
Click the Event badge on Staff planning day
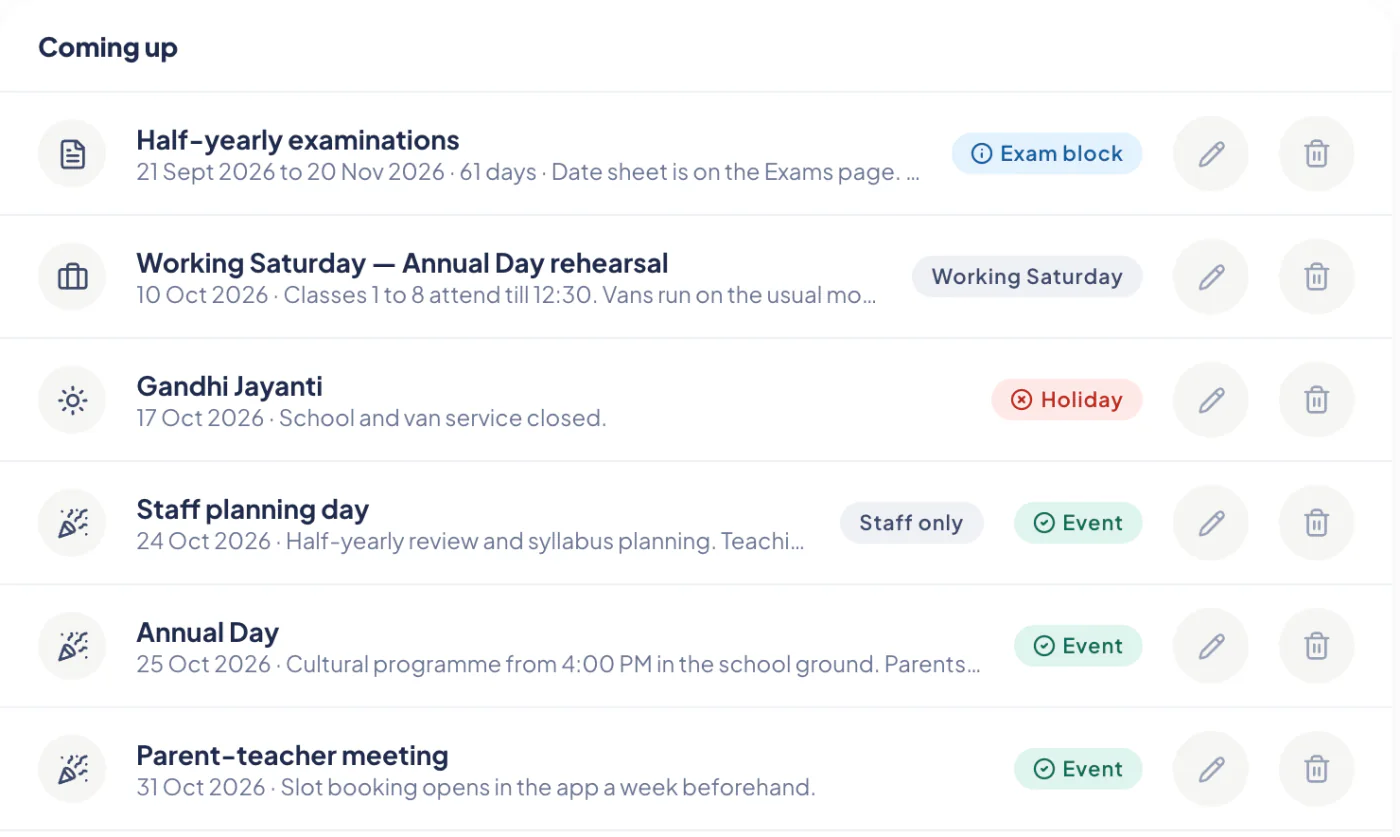pos(1078,523)
